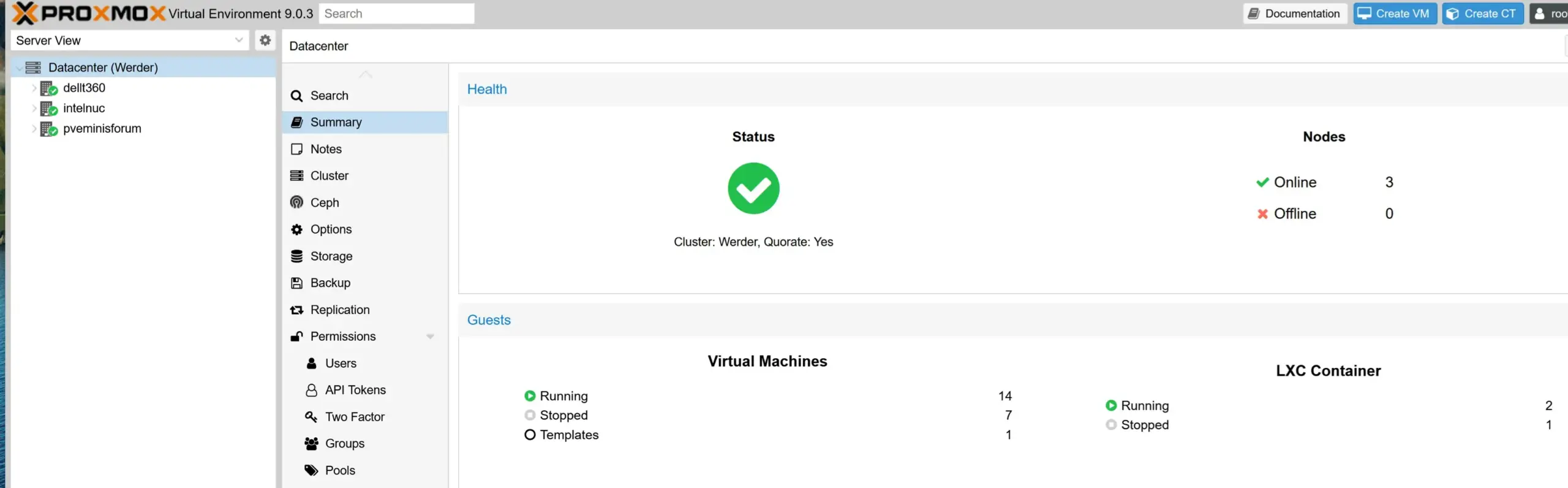Open the Groups page
1568x488 pixels.
(x=365, y=443)
